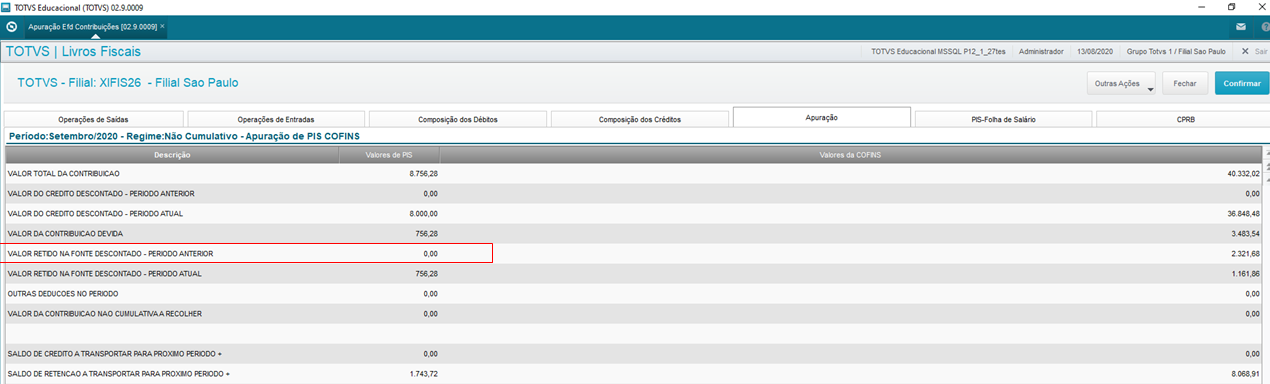This screenshot has height=384, width=1270.
Task: Click COFINS value 40.332,02
Action: [x=1243, y=174]
